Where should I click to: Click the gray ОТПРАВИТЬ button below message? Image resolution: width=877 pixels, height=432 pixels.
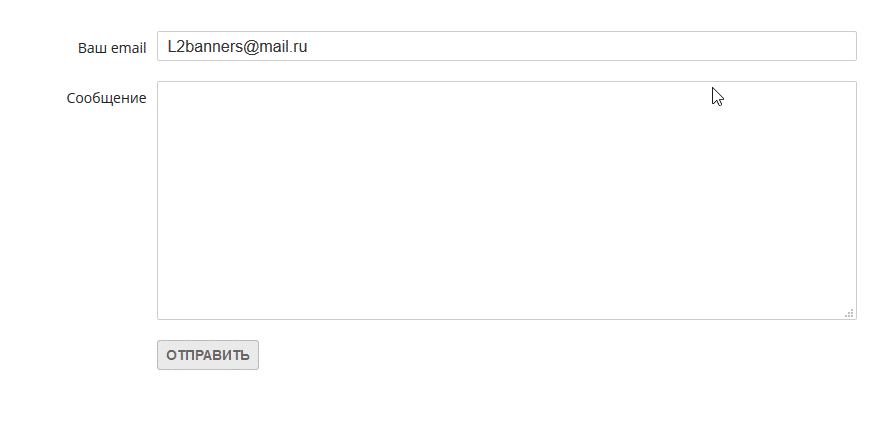point(208,355)
